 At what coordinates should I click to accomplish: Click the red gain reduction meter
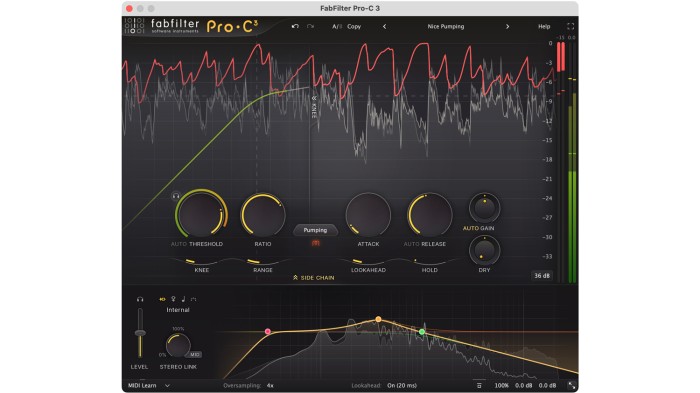pyautogui.click(x=561, y=57)
